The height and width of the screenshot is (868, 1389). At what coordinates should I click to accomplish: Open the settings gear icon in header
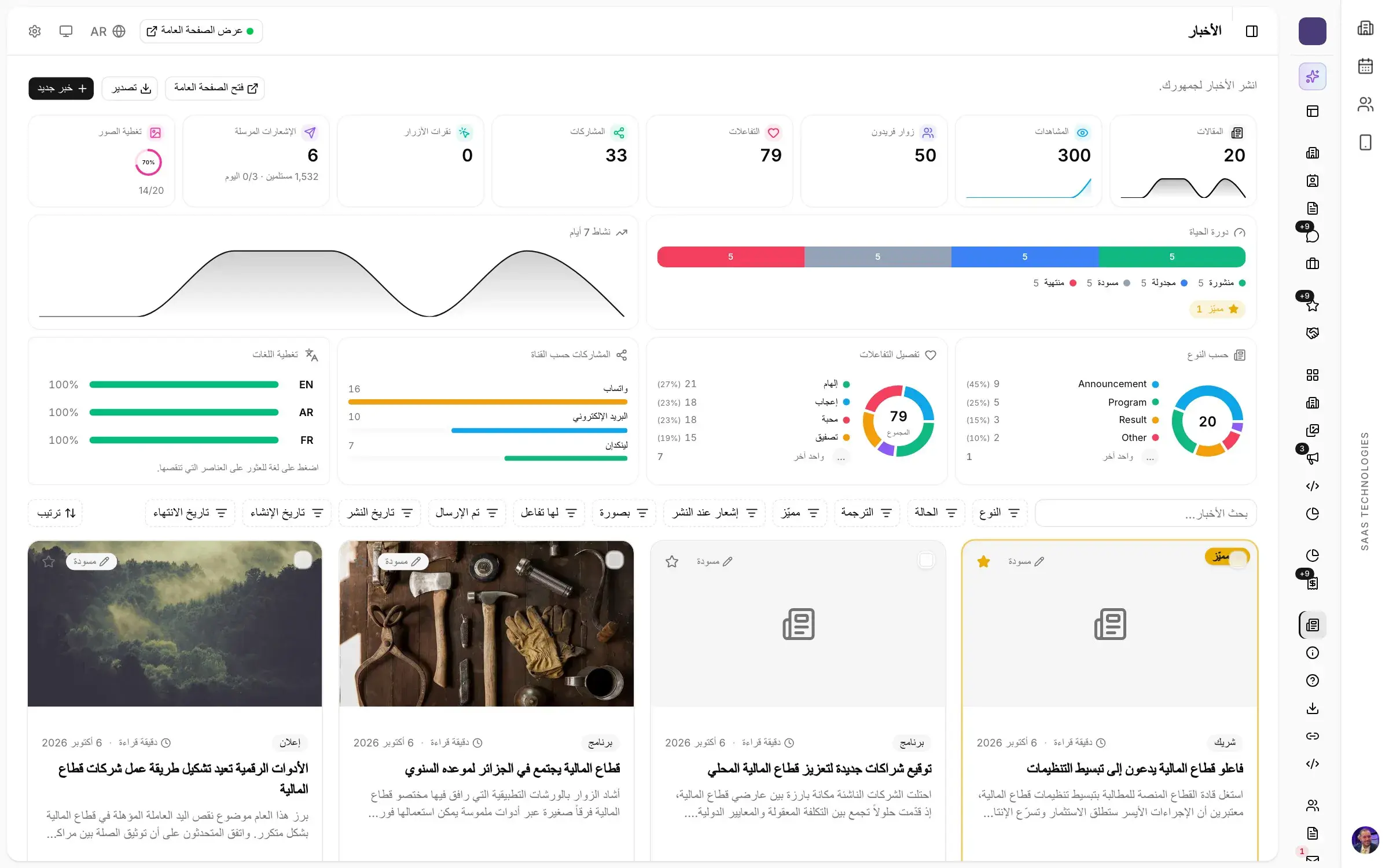click(35, 31)
